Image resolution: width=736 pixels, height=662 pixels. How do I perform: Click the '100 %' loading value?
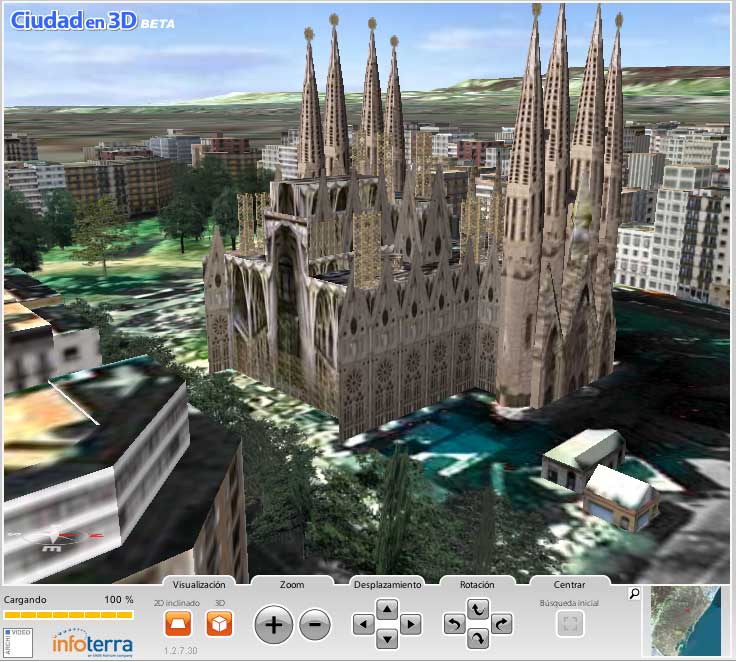pyautogui.click(x=119, y=600)
